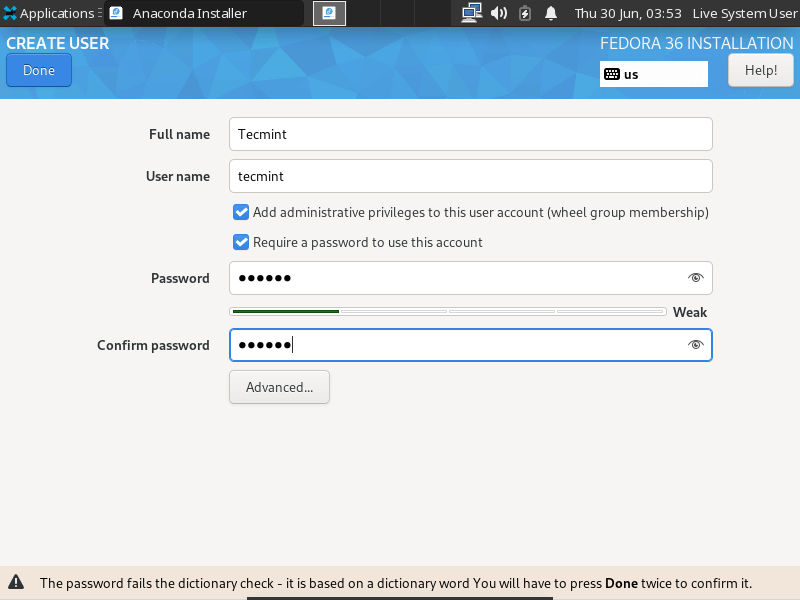Show password using eye icon in Password field

click(695, 278)
